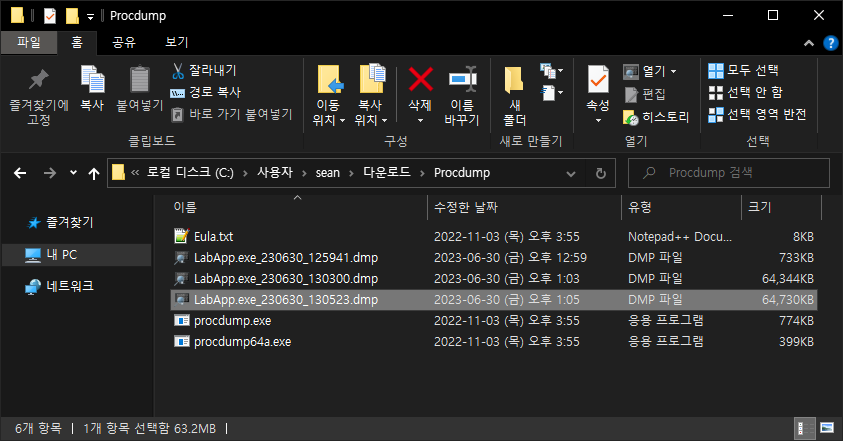Click the 즐겨찾기에 고정 pin icon
843x441 pixels.
click(39, 80)
